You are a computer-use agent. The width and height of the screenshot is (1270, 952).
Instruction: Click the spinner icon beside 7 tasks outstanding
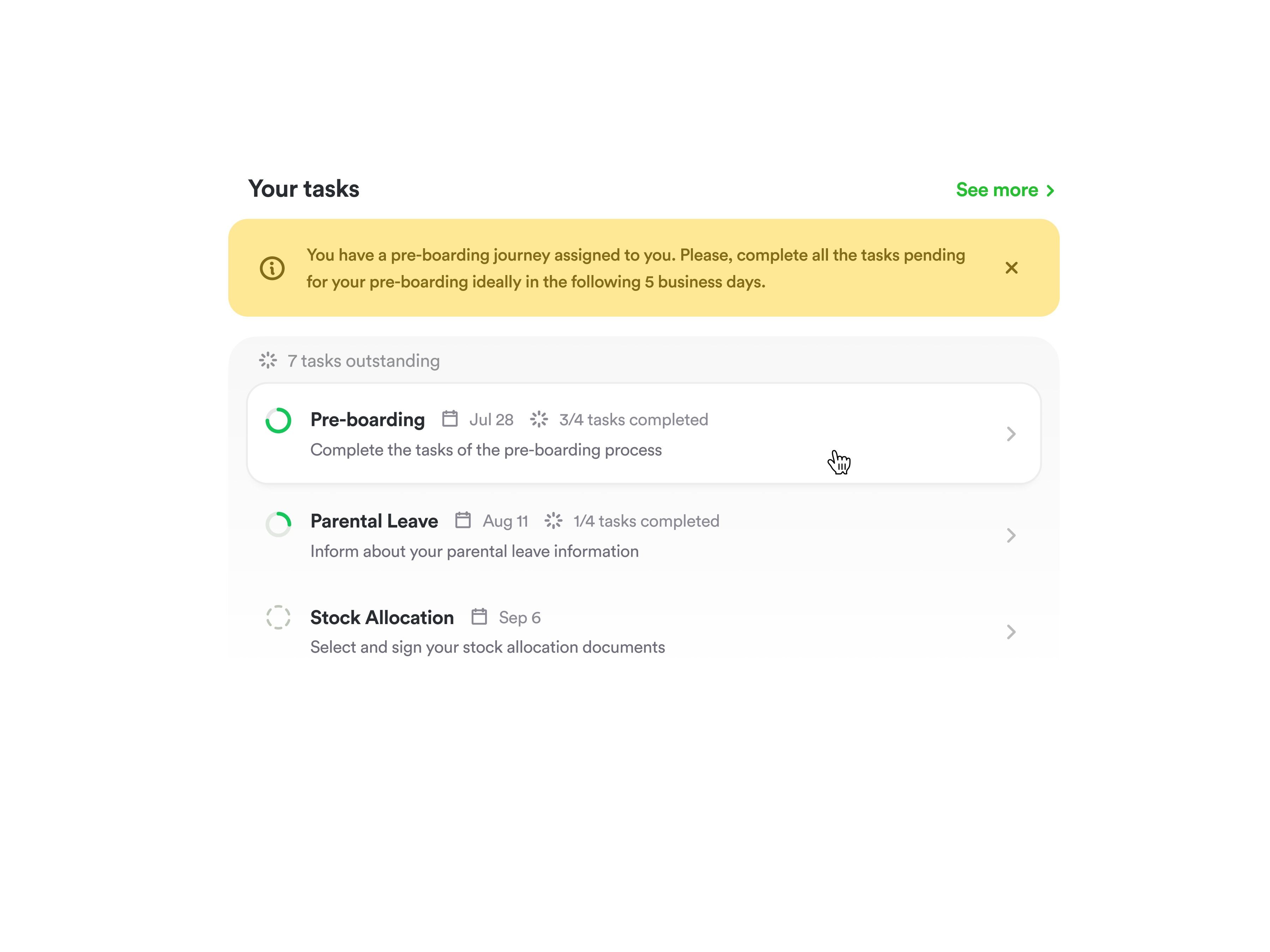[x=268, y=360]
